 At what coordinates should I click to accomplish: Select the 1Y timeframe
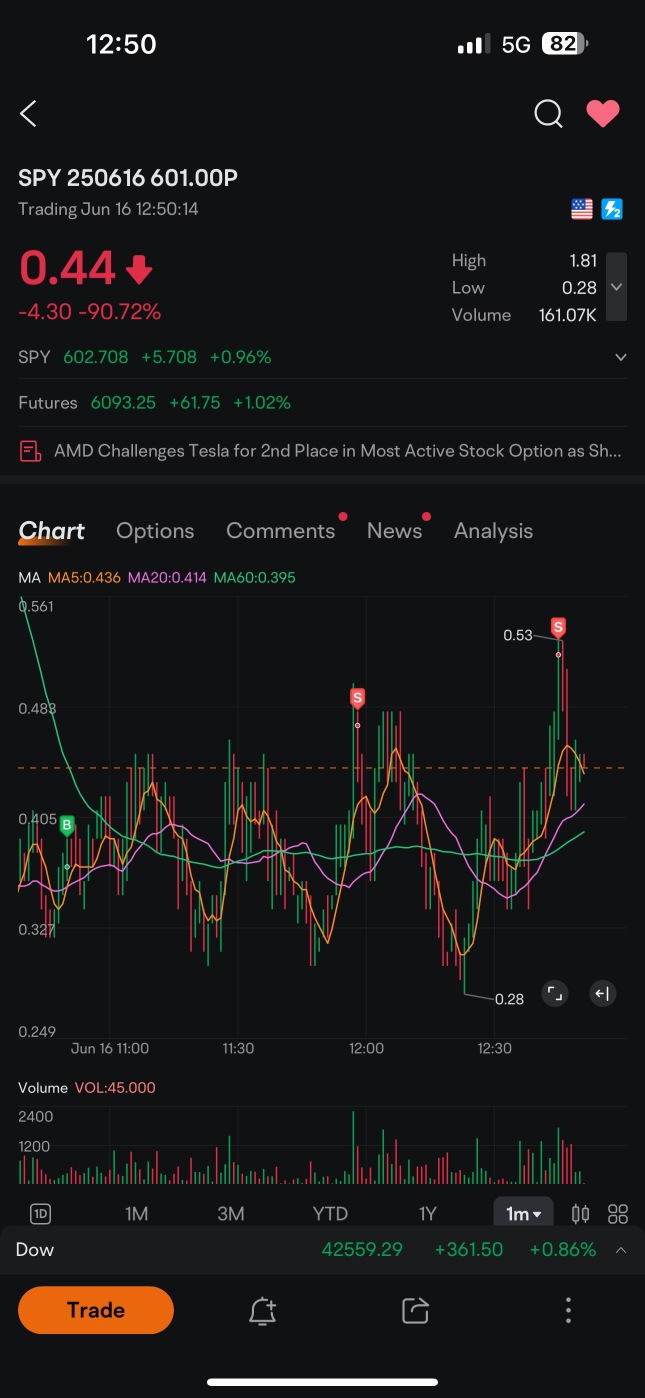click(427, 1214)
